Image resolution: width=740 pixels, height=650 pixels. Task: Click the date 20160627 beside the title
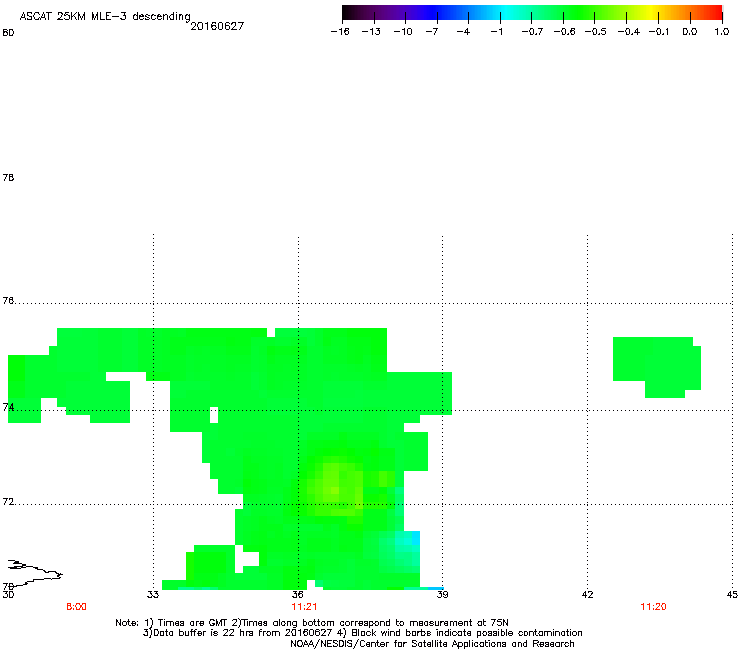pos(217,26)
